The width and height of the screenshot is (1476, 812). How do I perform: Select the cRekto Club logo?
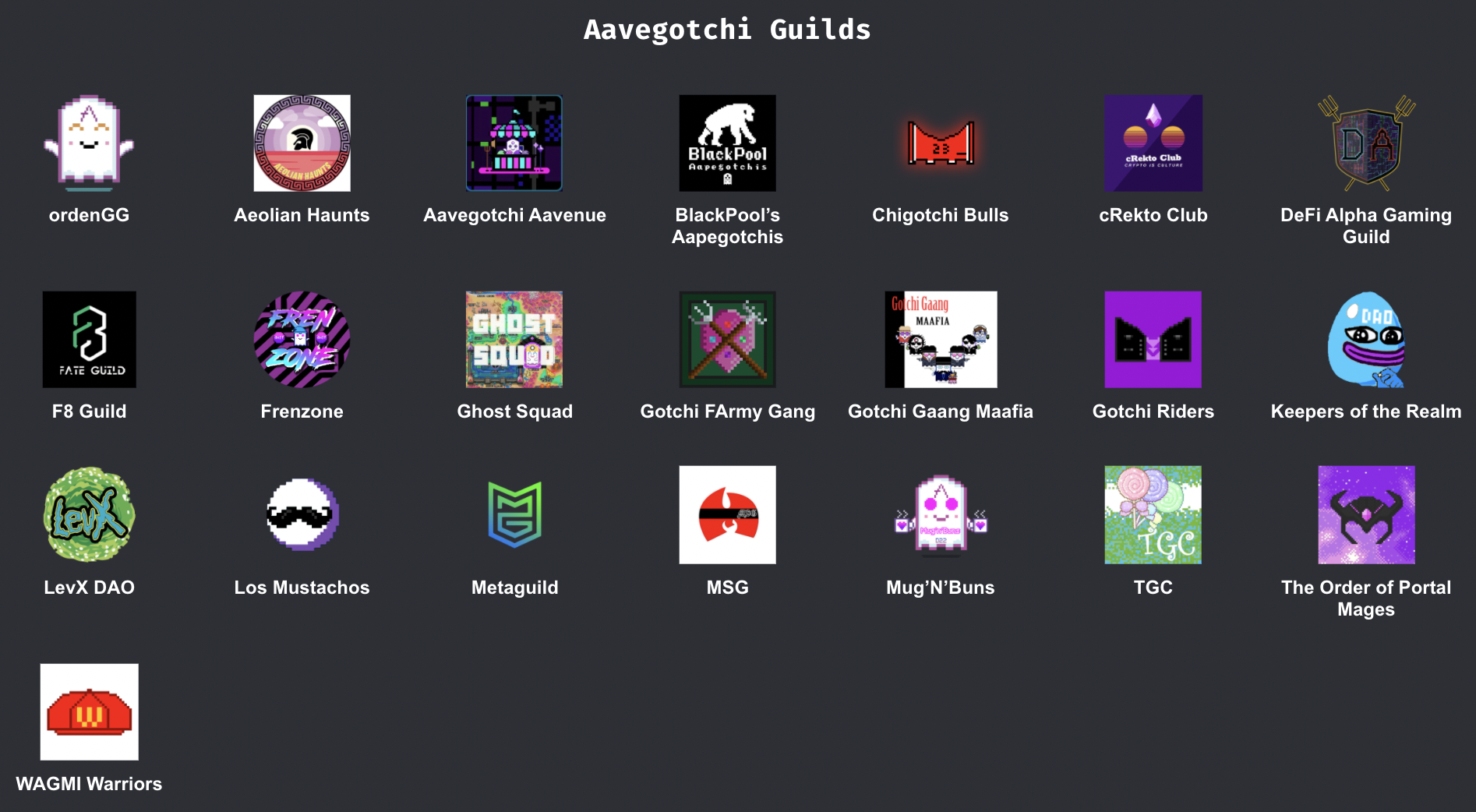pyautogui.click(x=1153, y=143)
